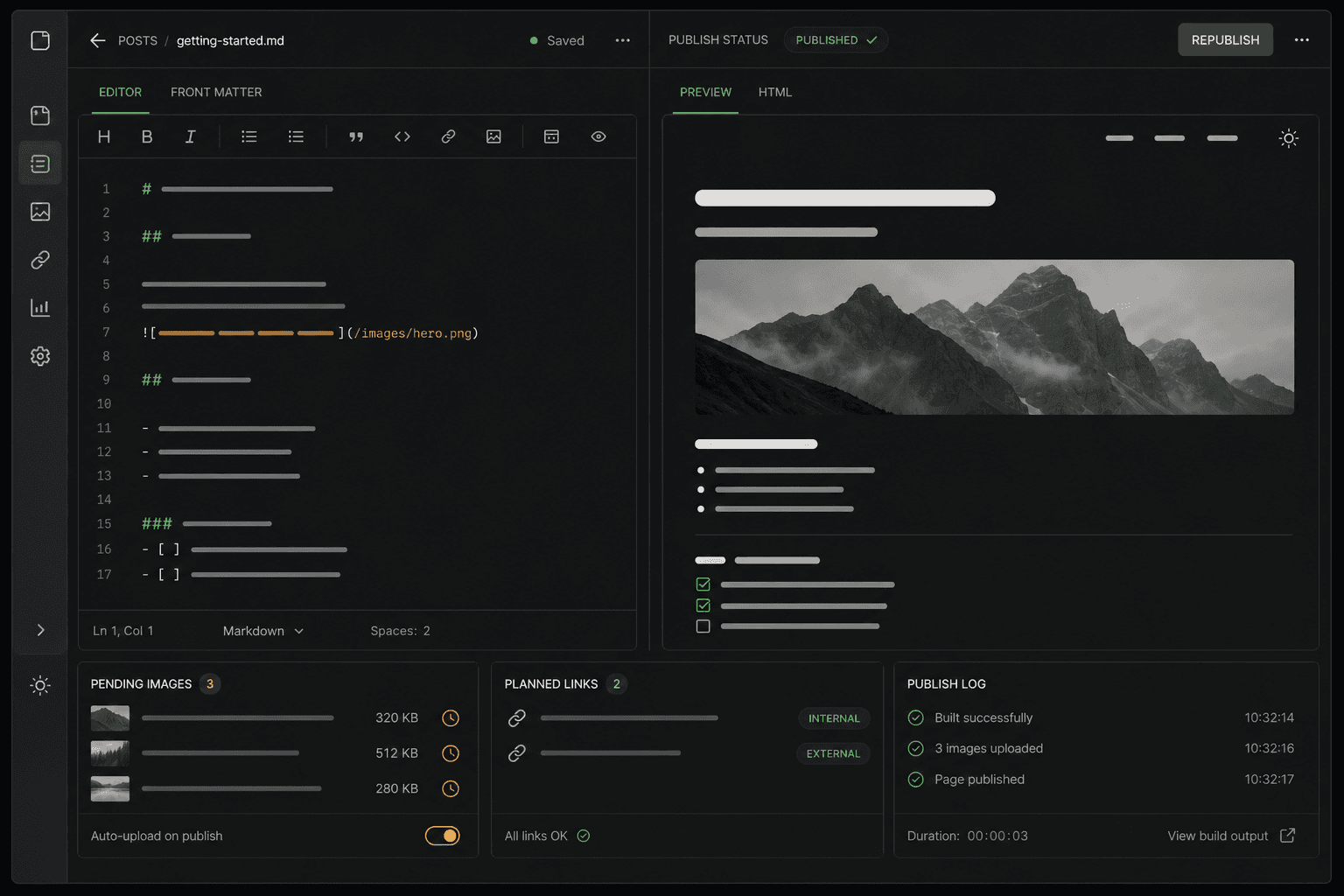1344x896 pixels.
Task: Toggle bold formatting
Action: [x=147, y=136]
